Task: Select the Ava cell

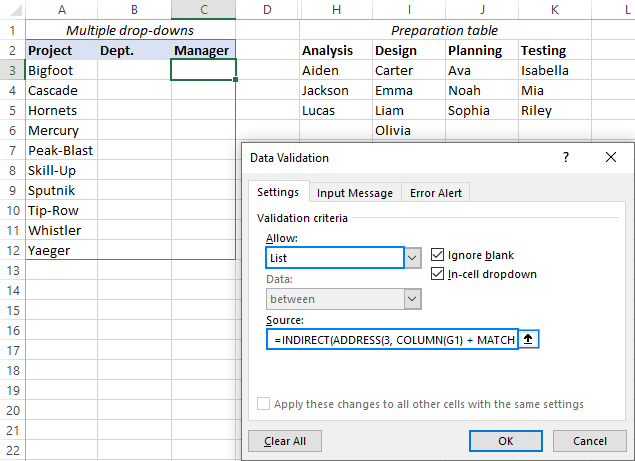Action: (482, 70)
